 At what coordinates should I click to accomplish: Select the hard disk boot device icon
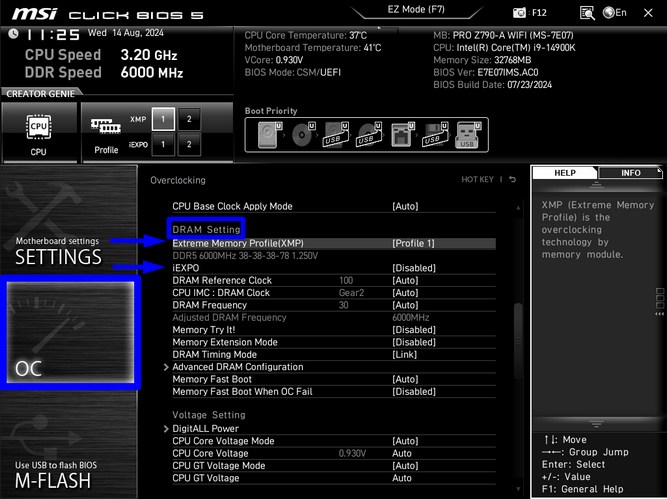click(270, 135)
